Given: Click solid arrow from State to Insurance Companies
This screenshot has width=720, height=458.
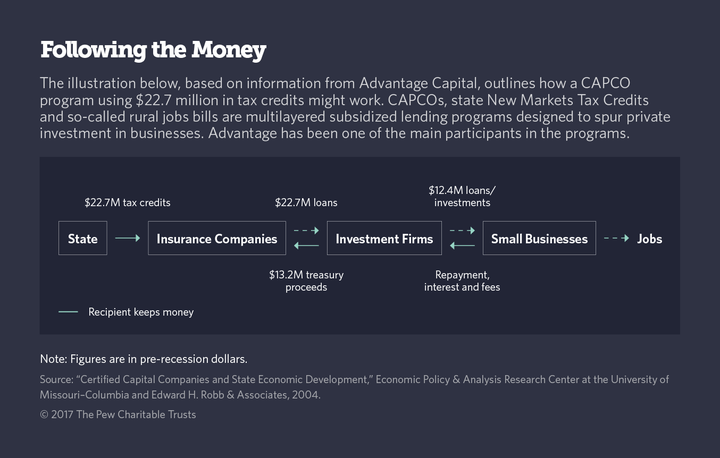Looking at the screenshot, I should 128,238.
